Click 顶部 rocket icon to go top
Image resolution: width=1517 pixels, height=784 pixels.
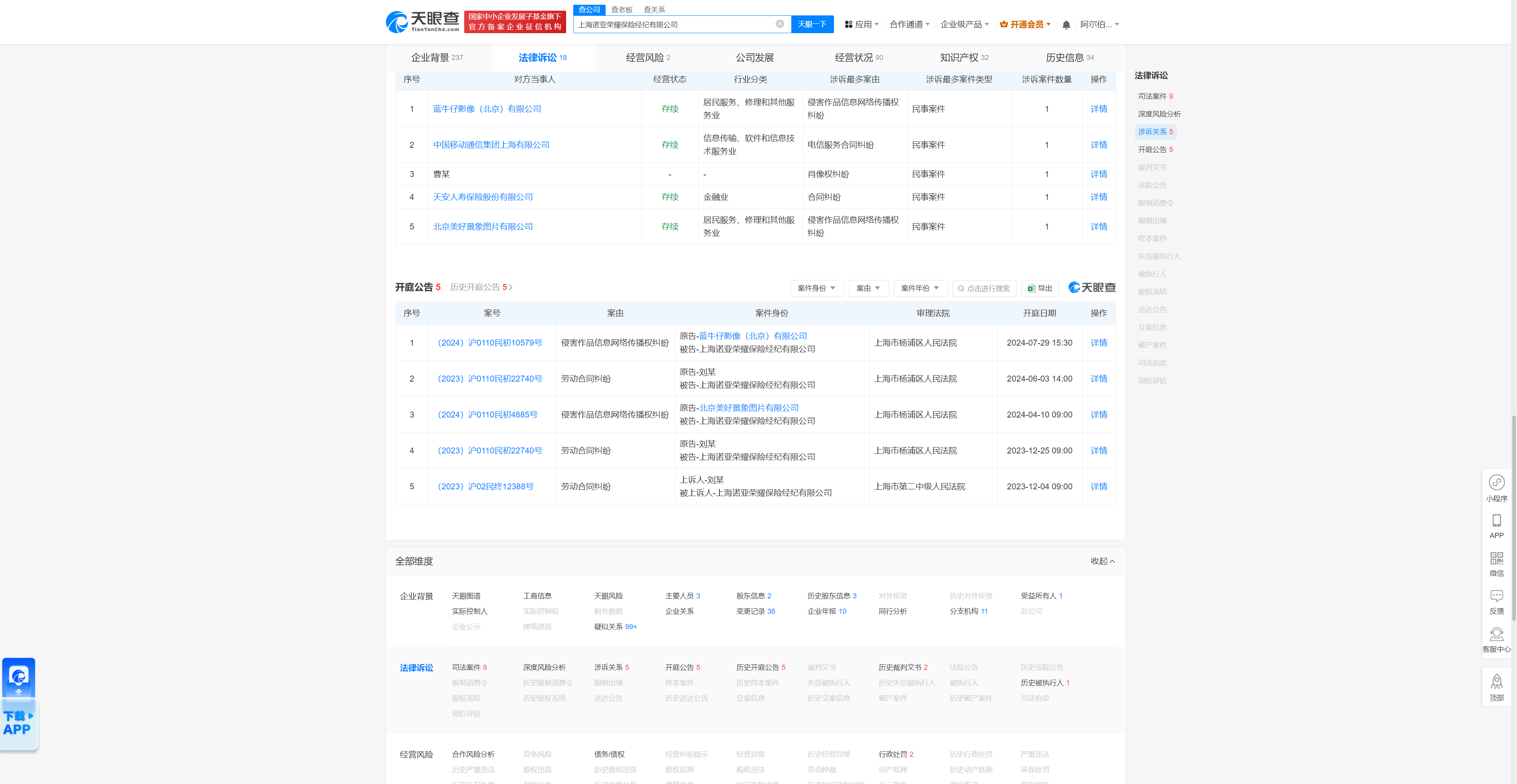pos(1496,688)
